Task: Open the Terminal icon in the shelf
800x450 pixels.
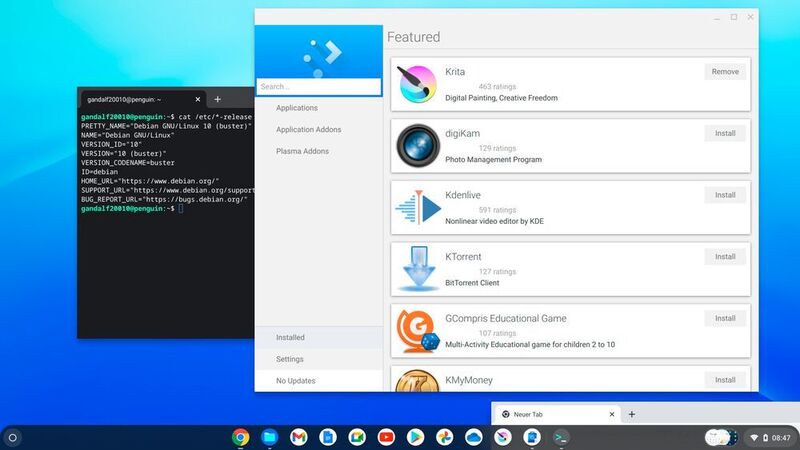Action: [561, 437]
